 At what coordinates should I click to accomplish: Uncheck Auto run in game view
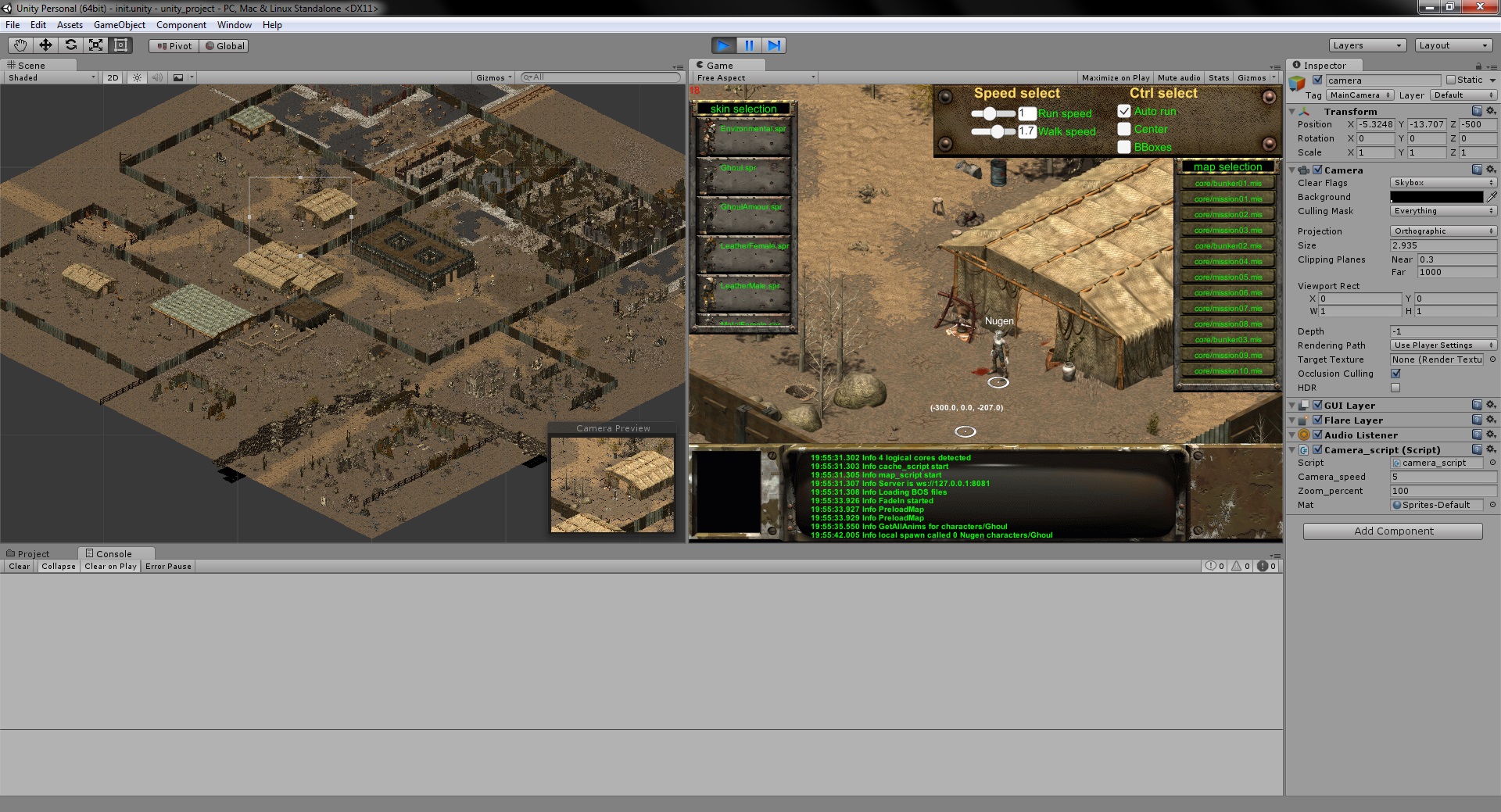coord(1124,111)
